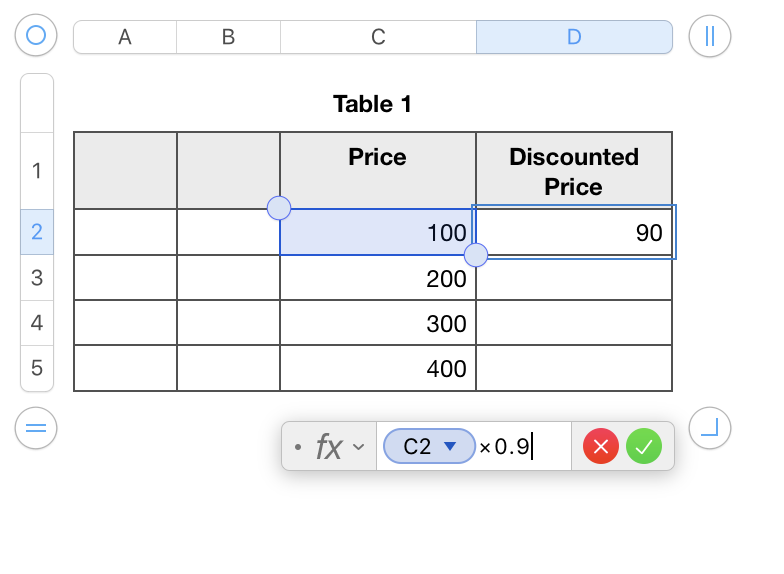
Task: Click the top-left selection range handle
Action: pos(279,208)
